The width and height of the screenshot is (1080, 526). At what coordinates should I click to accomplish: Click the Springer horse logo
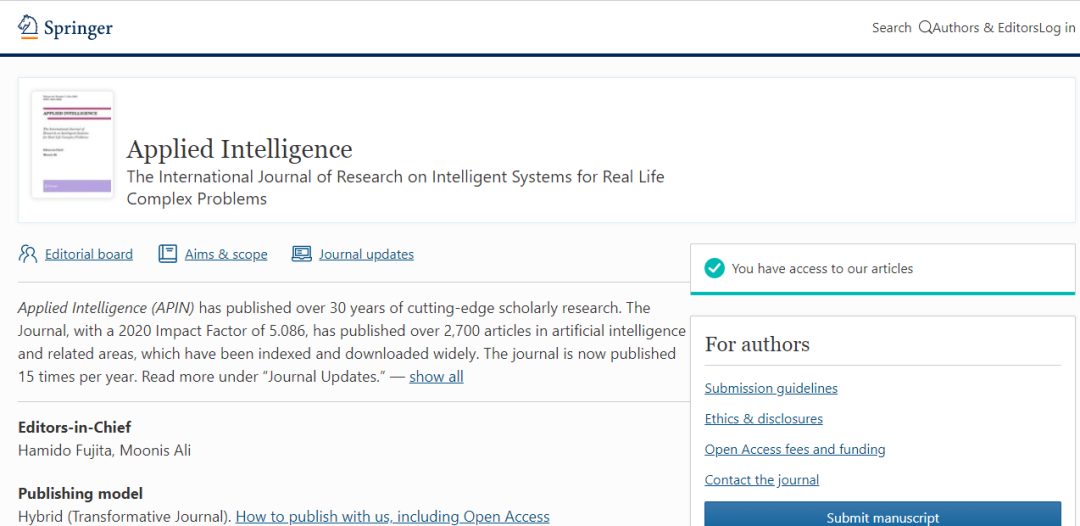(x=28, y=27)
